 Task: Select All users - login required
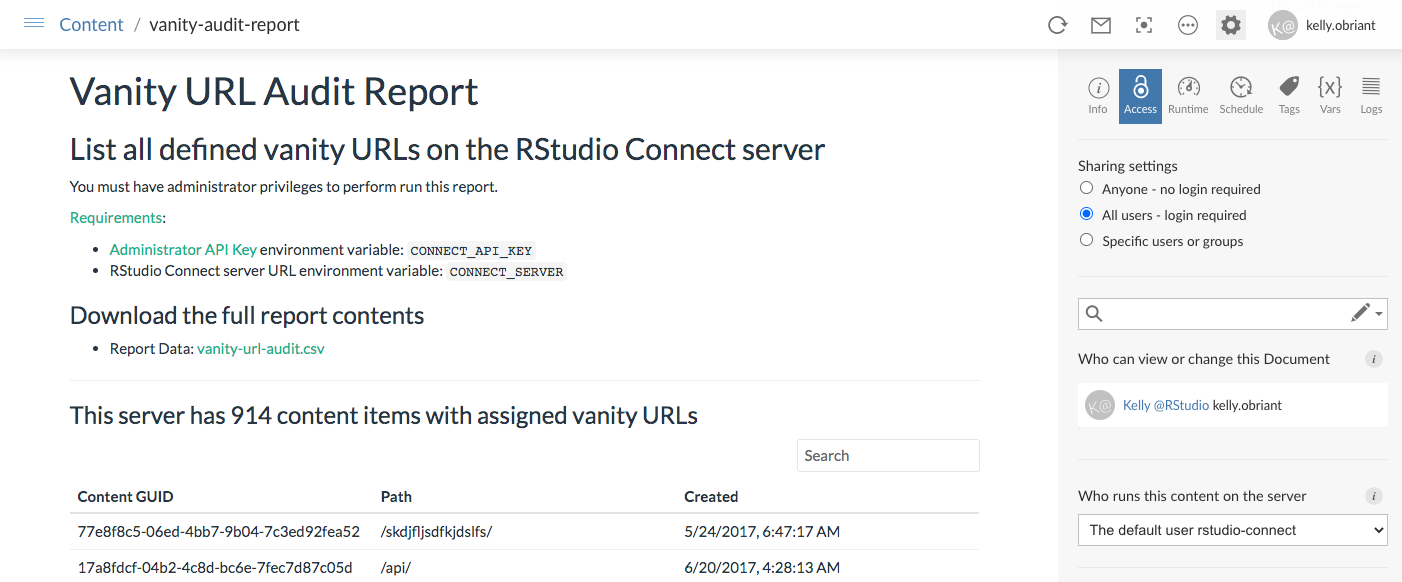(1086, 213)
